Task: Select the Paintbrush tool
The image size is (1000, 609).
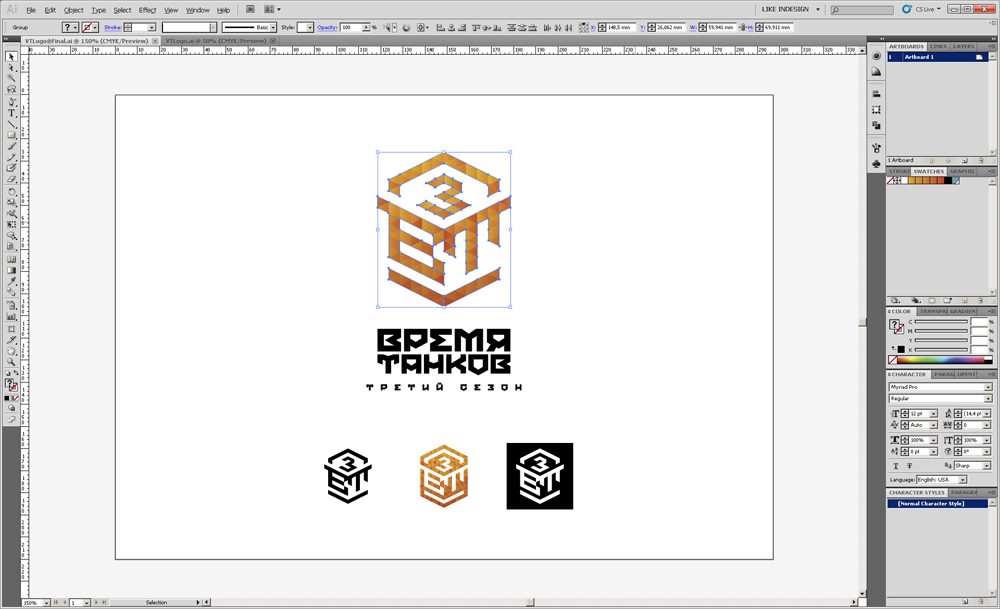Action: tap(11, 145)
